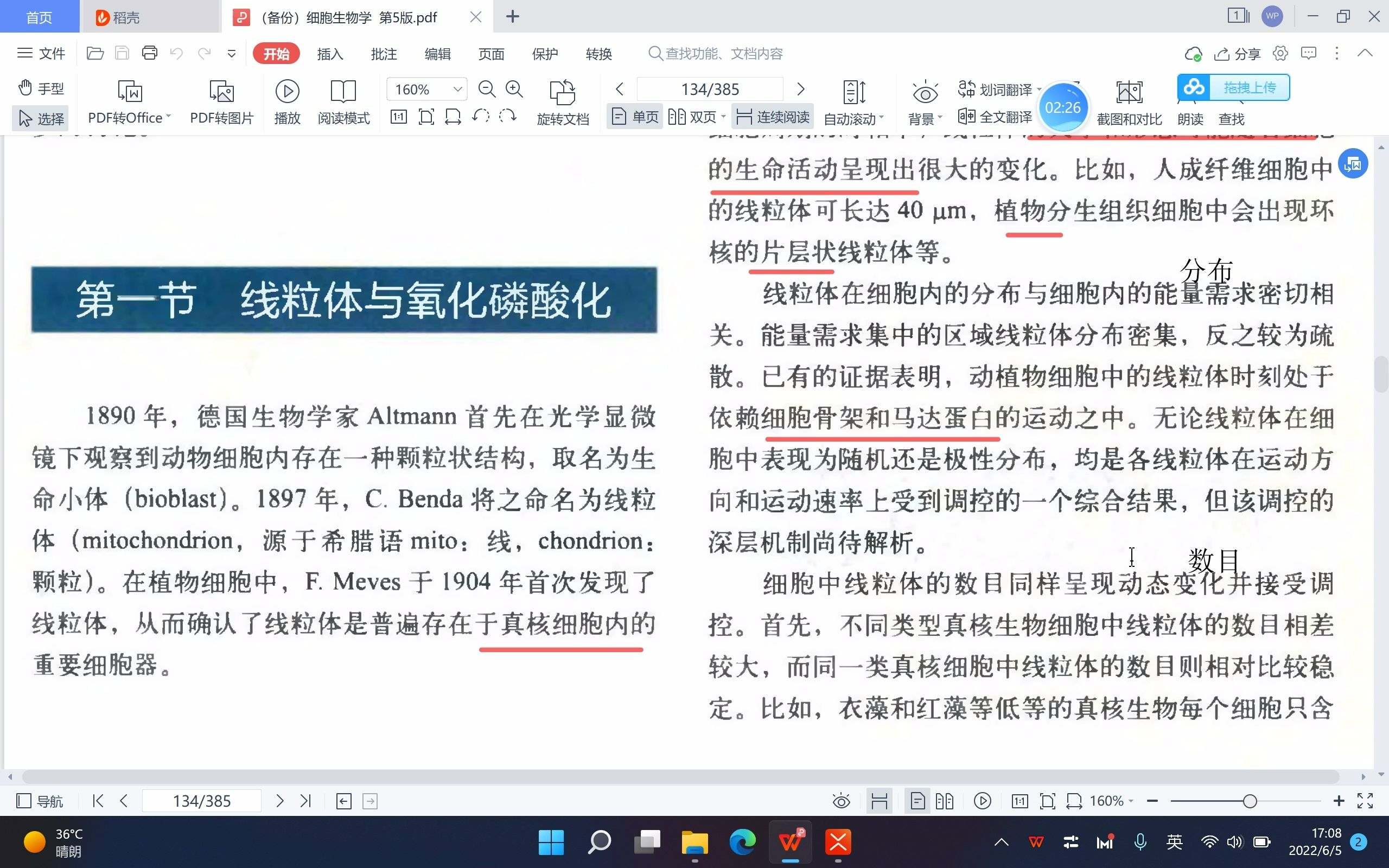
Task: Go to previous page arrow in toolbar
Action: click(x=619, y=89)
